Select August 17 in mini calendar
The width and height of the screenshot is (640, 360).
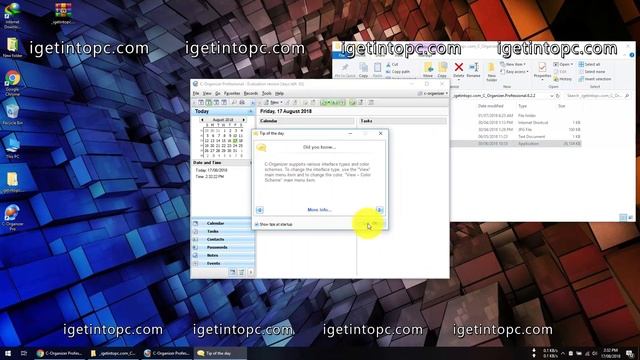click(235, 141)
